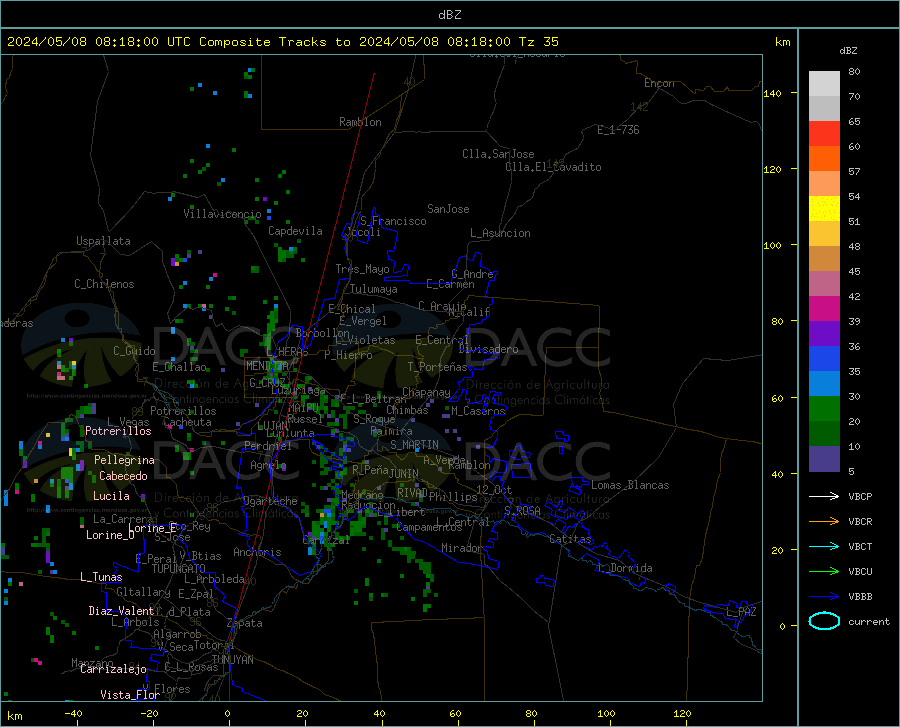Click the 'Capdevila' map label

[x=295, y=231]
